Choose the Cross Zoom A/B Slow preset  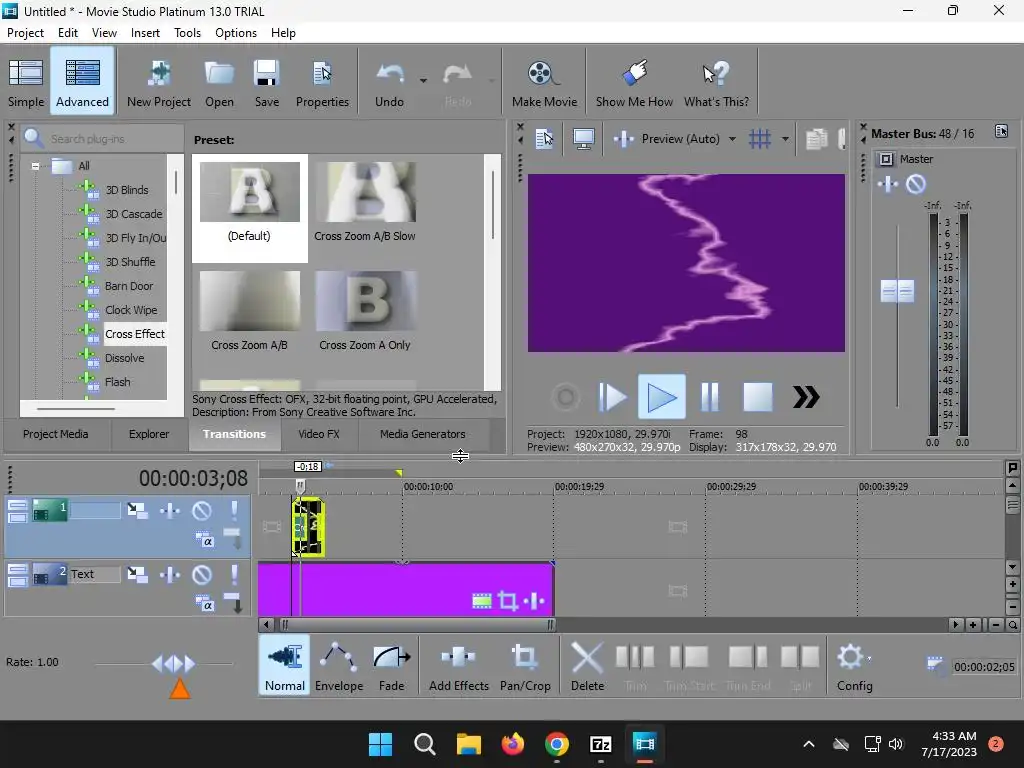pos(365,202)
